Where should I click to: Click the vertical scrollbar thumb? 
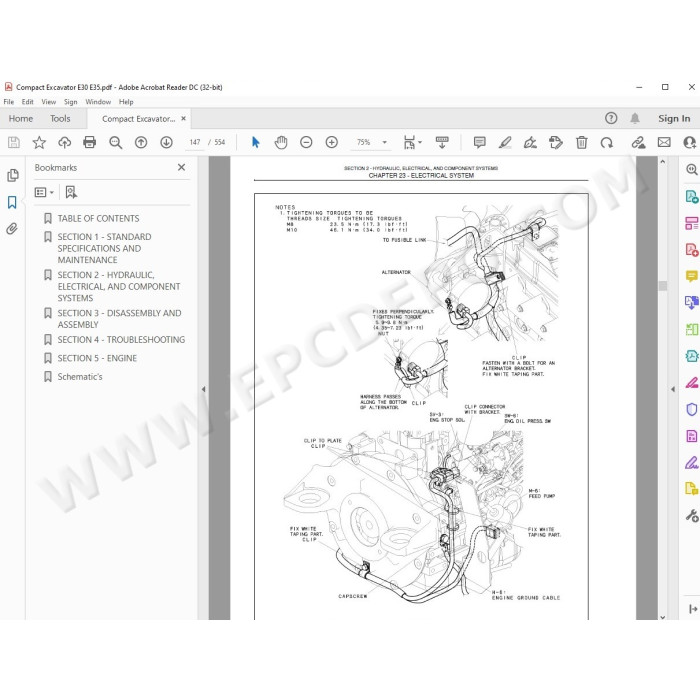coord(662,286)
